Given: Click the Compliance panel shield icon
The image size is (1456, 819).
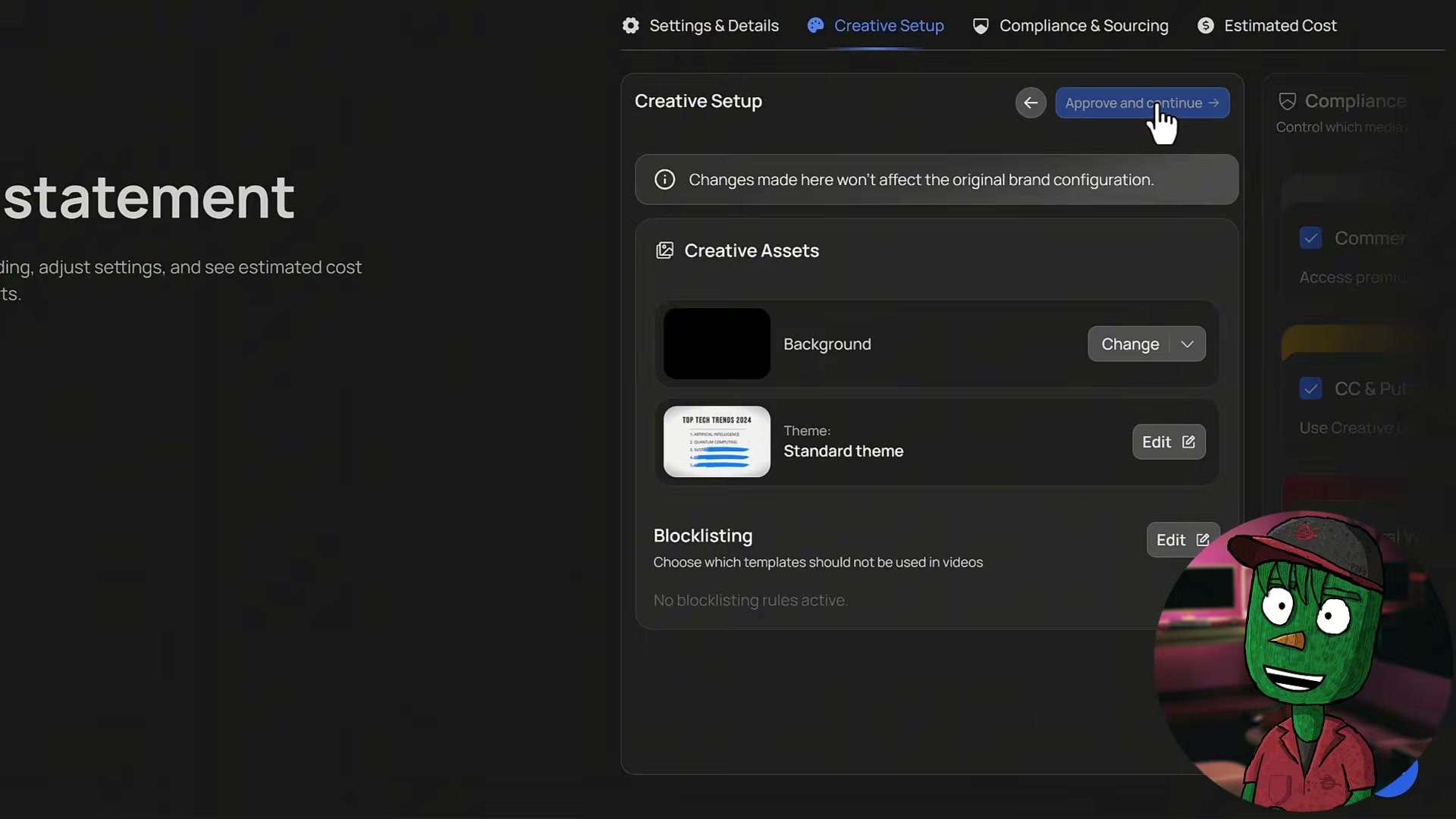Looking at the screenshot, I should pos(1287,102).
